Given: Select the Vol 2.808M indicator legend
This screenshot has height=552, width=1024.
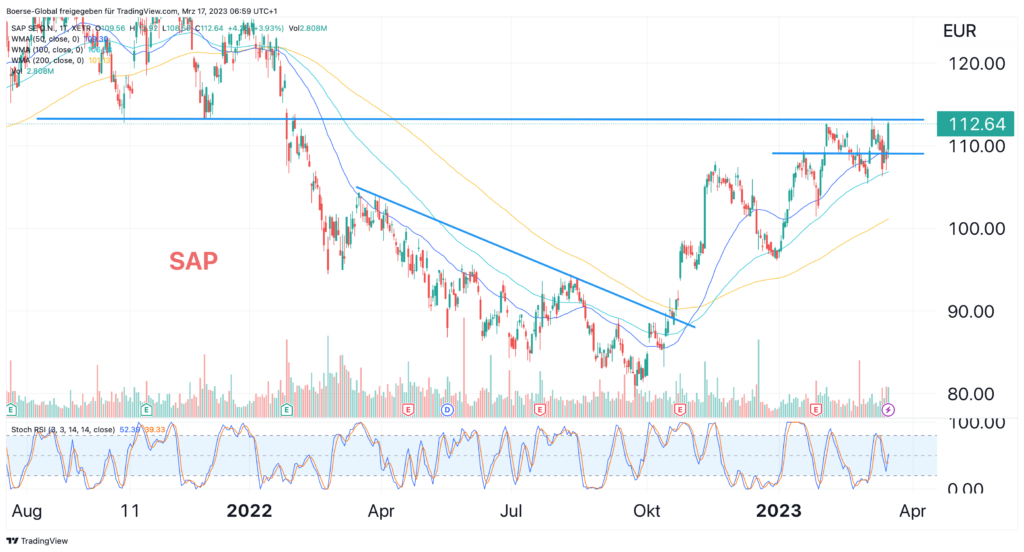Looking at the screenshot, I should (33, 71).
